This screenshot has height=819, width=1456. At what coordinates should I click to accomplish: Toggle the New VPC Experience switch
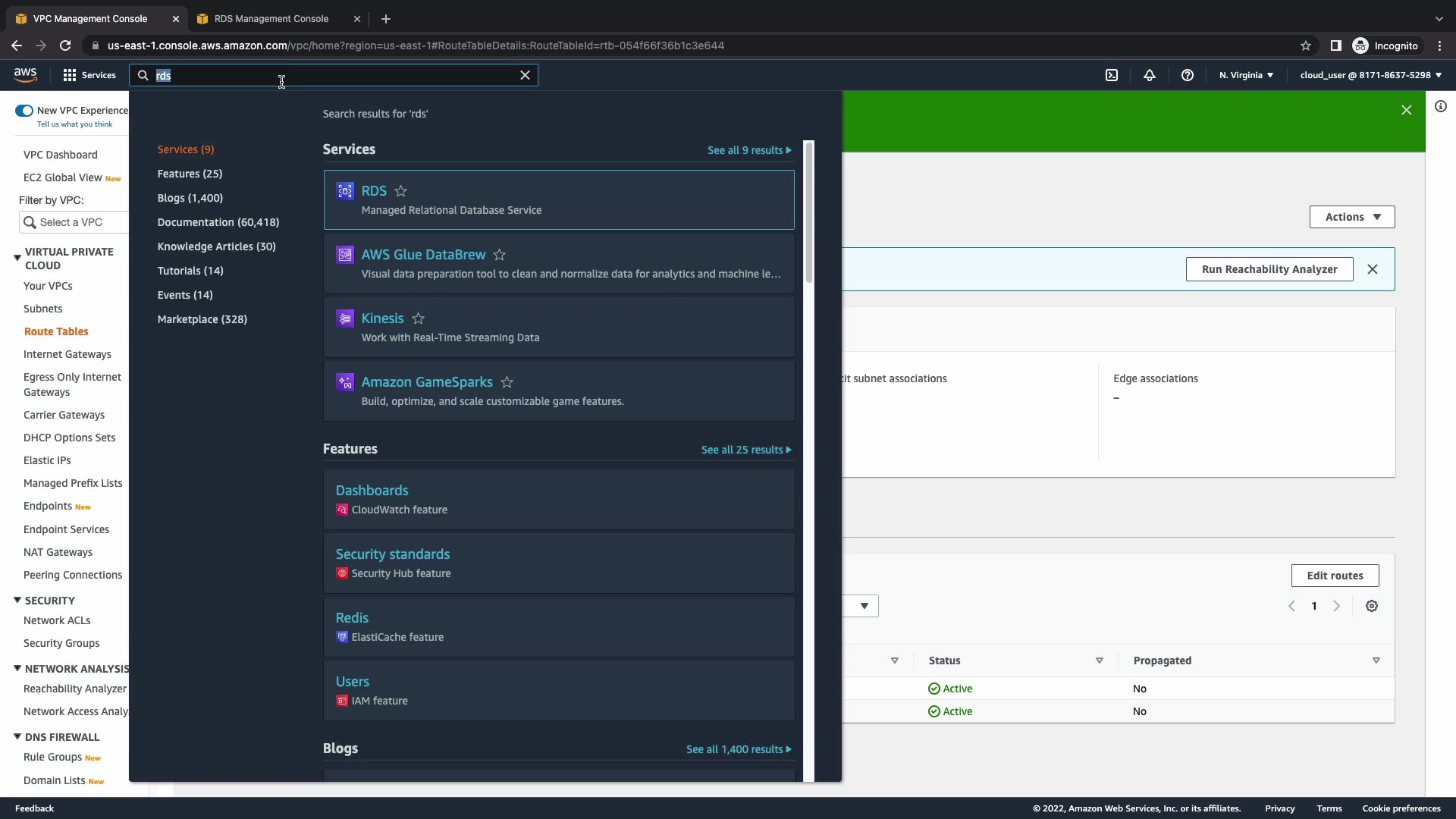pyautogui.click(x=24, y=111)
